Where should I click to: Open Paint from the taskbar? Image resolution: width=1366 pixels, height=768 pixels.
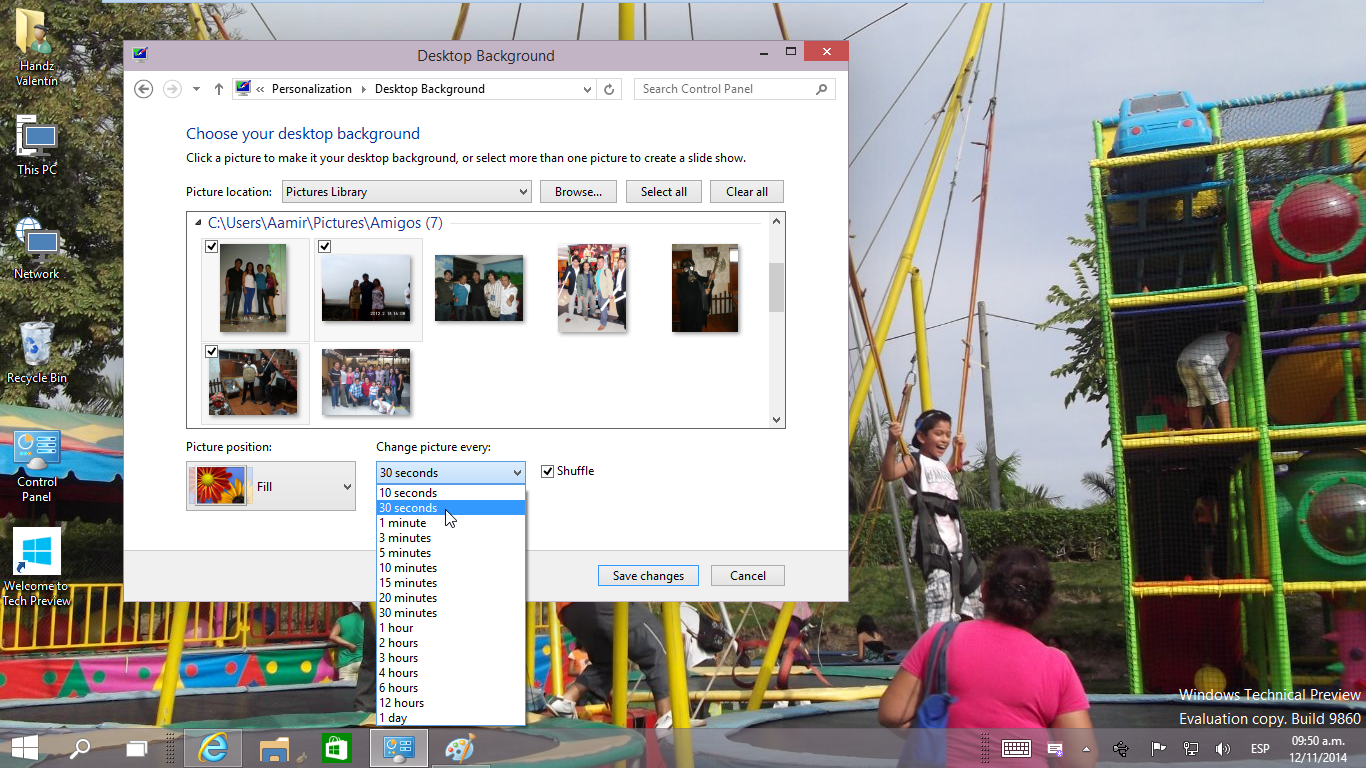(x=459, y=748)
